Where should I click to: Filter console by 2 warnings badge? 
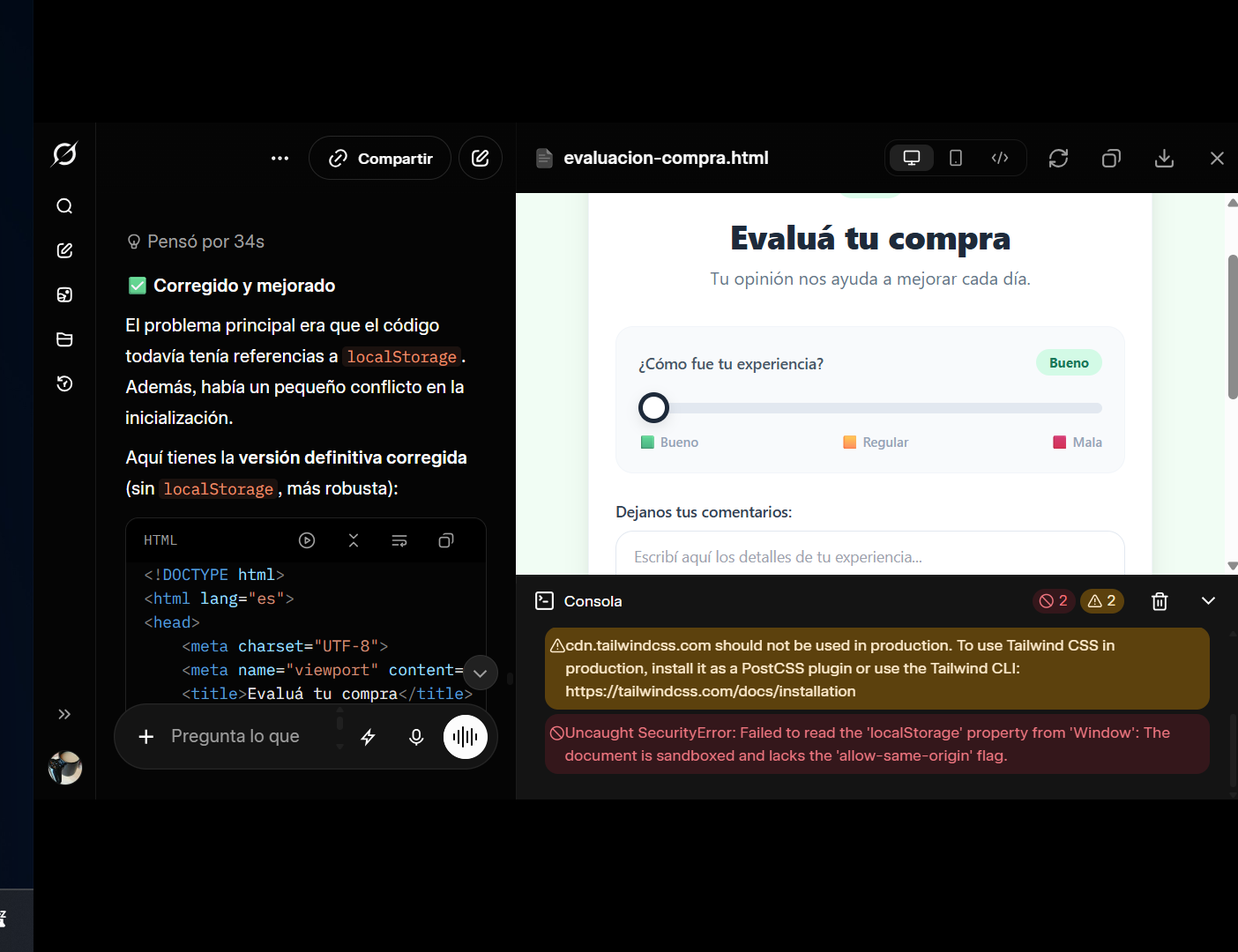click(1102, 601)
